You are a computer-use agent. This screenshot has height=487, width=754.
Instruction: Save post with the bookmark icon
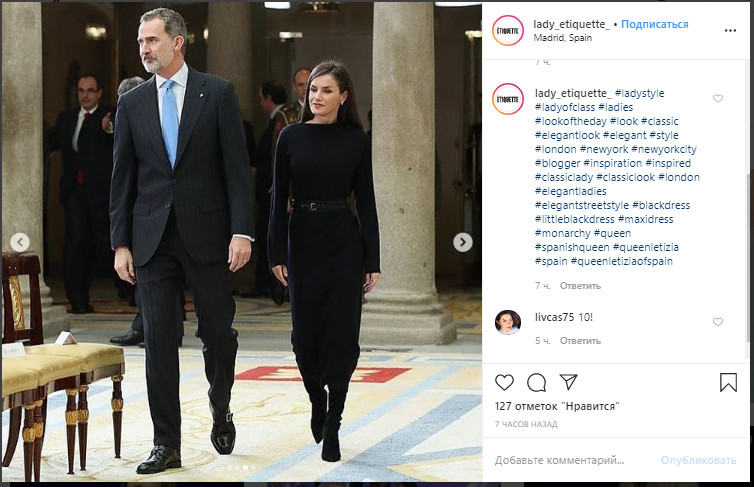tap(728, 383)
